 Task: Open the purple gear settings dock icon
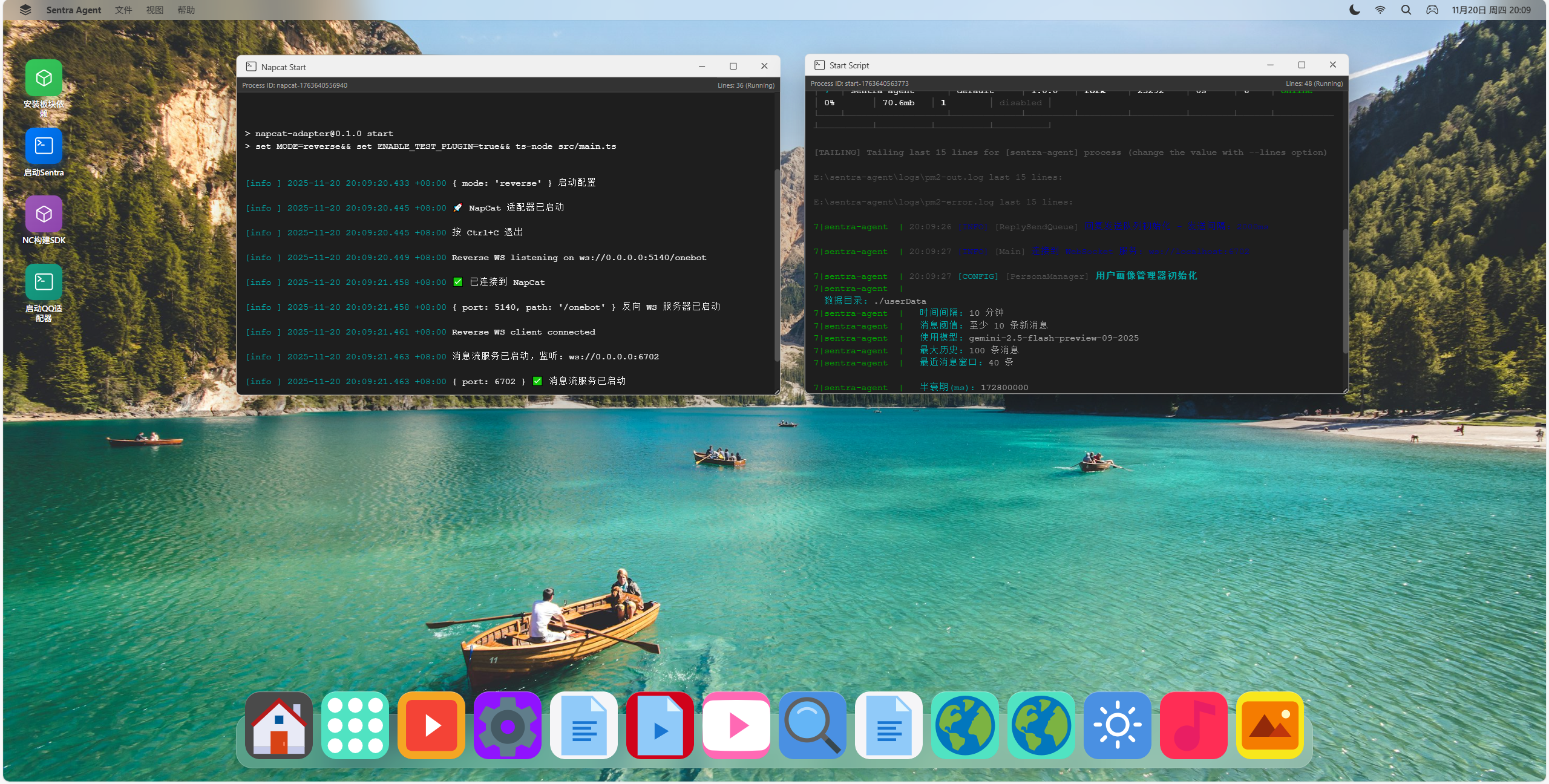pos(508,725)
